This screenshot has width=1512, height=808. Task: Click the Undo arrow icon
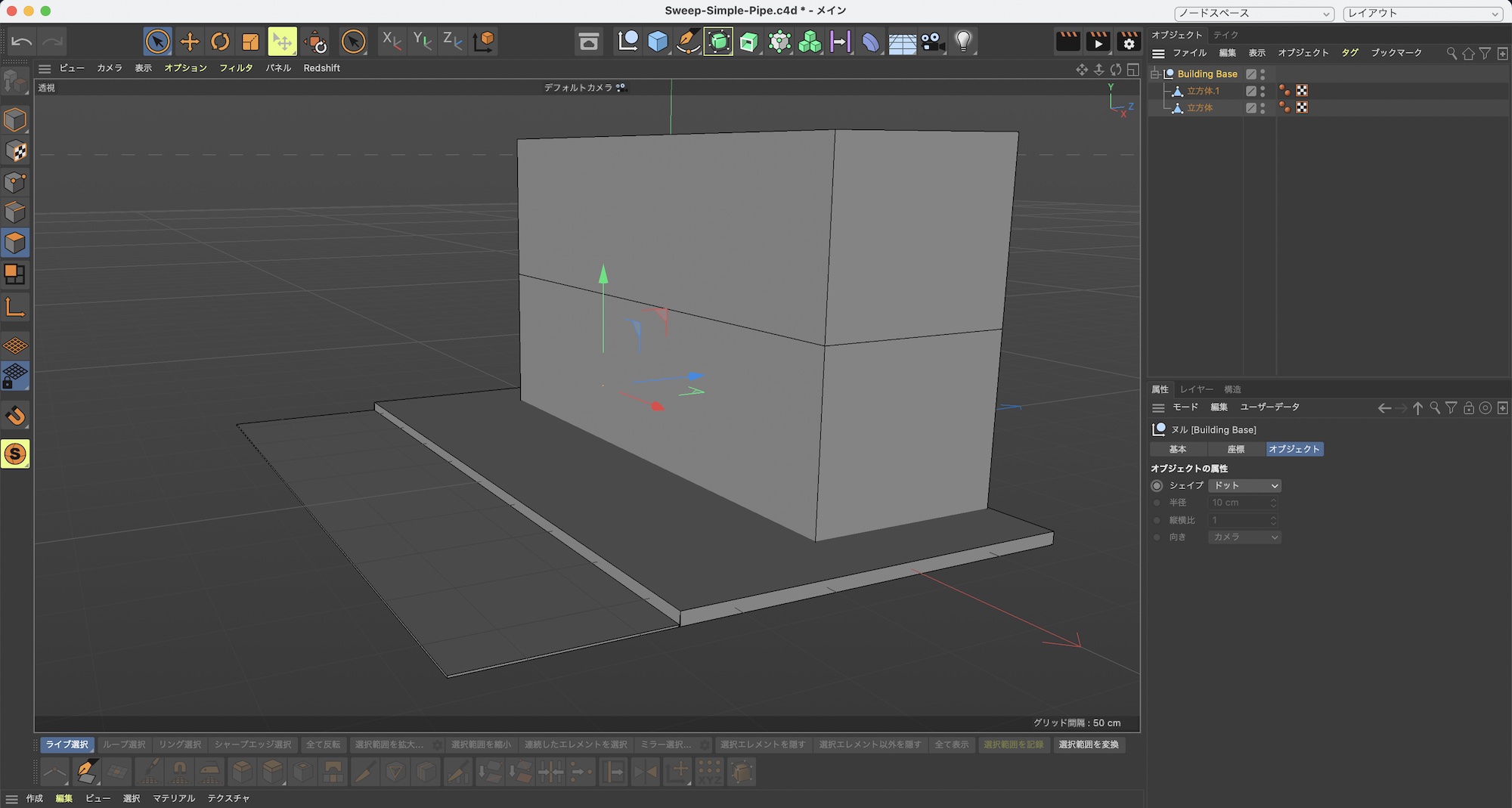pyautogui.click(x=22, y=42)
